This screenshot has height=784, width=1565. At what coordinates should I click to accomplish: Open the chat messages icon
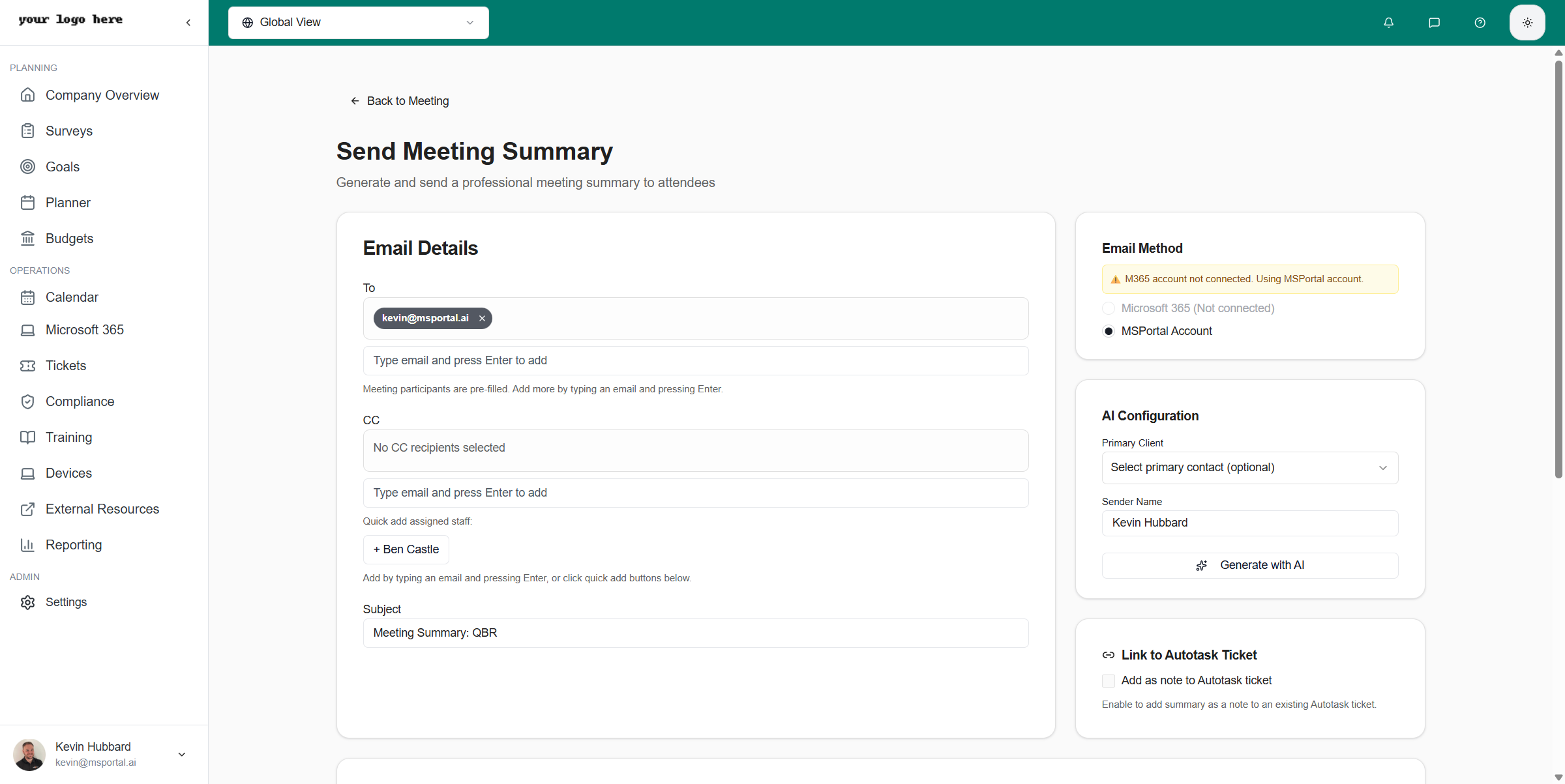(x=1434, y=22)
